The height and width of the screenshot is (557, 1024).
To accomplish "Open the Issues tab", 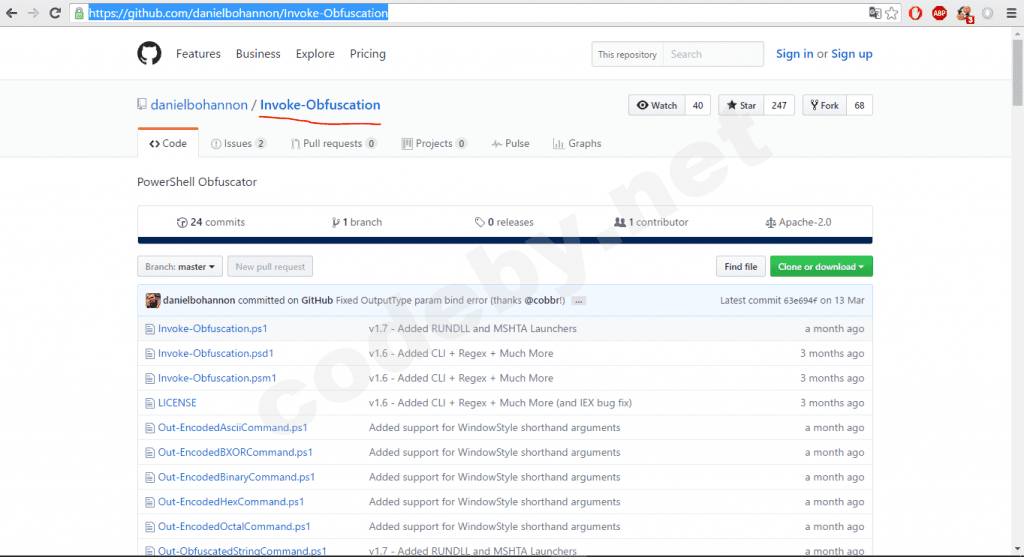I will pos(238,144).
